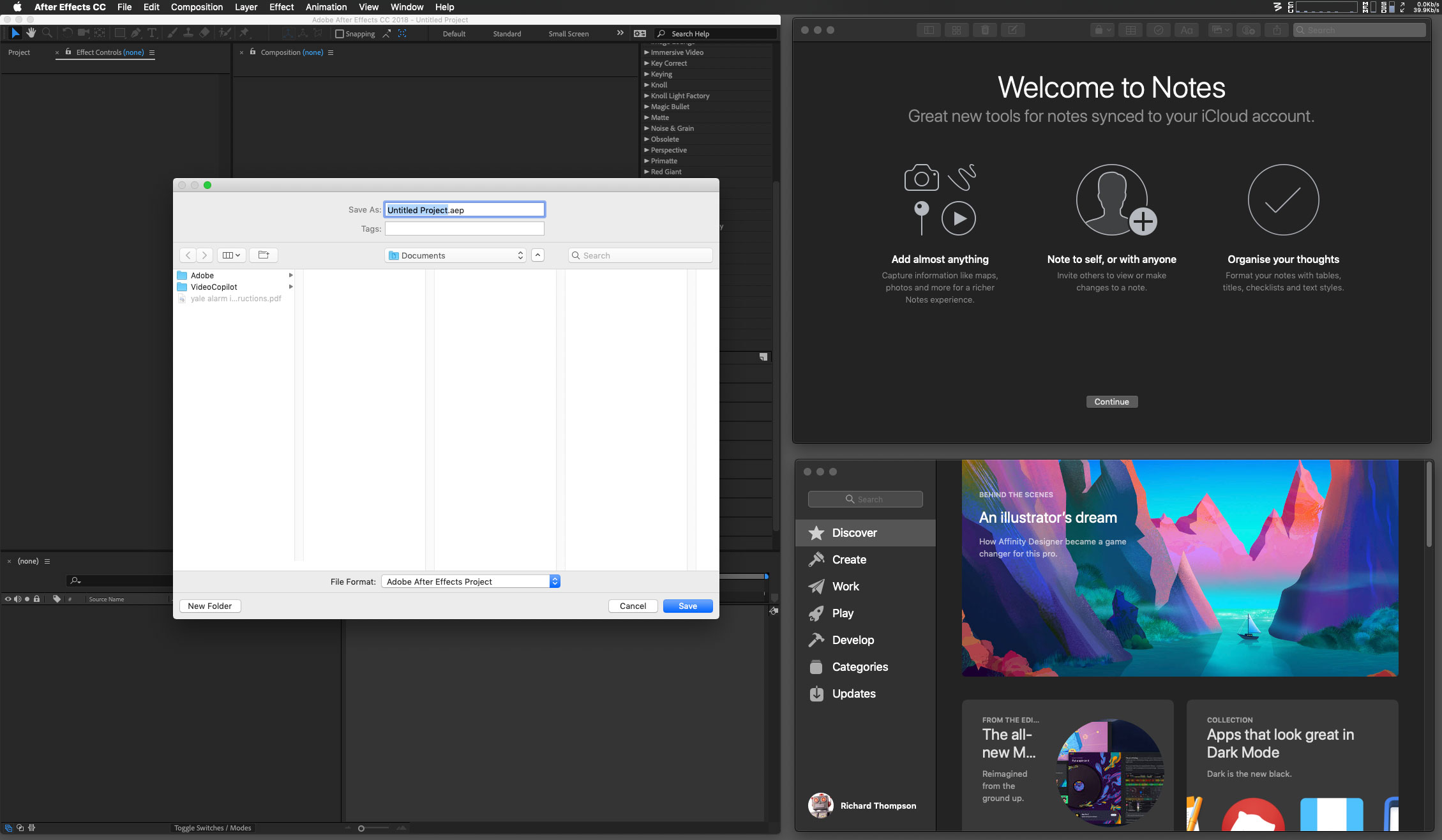Open the Apple menu
This screenshot has width=1442, height=840.
tap(17, 7)
